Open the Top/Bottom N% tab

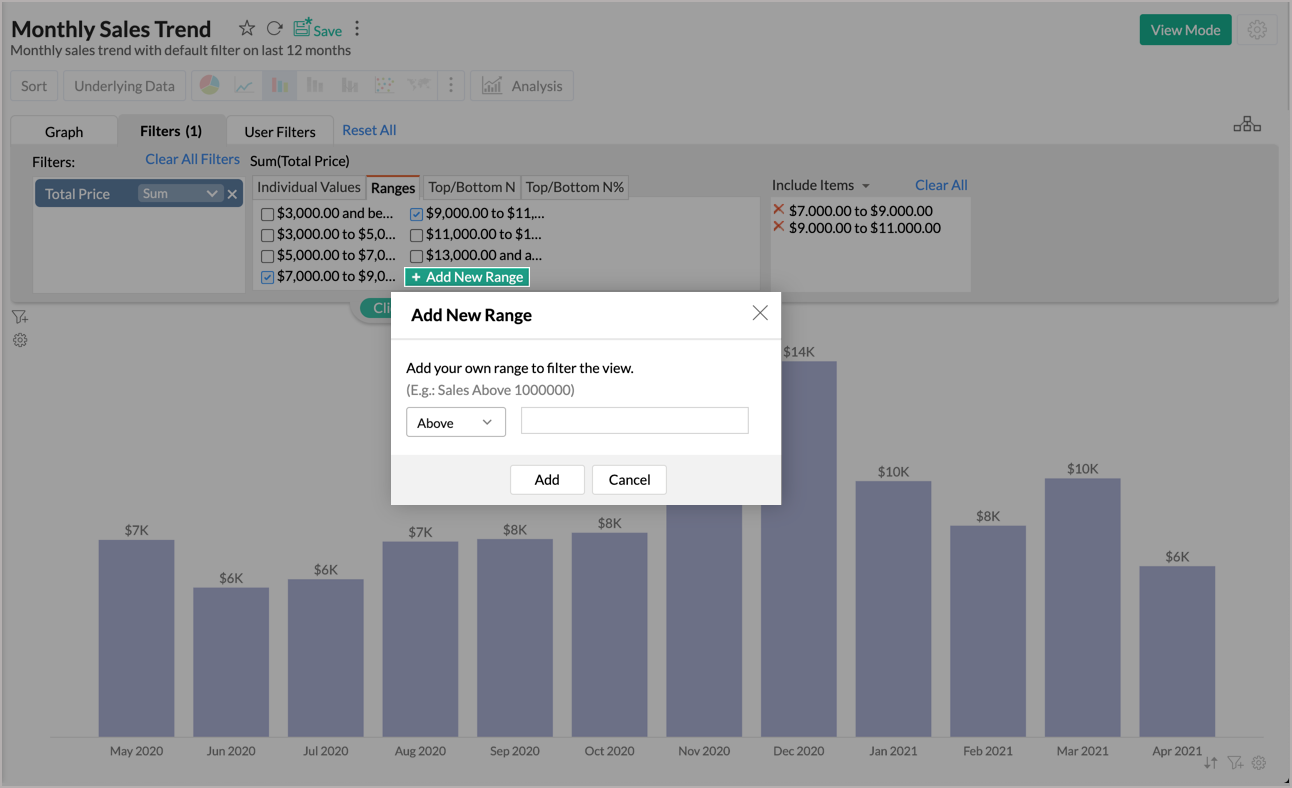tap(577, 186)
